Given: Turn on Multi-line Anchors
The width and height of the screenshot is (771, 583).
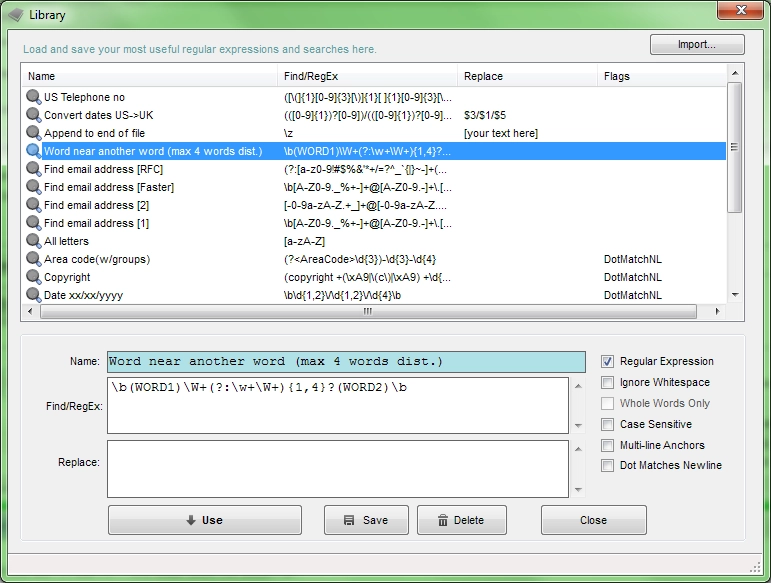Looking at the screenshot, I should [607, 445].
